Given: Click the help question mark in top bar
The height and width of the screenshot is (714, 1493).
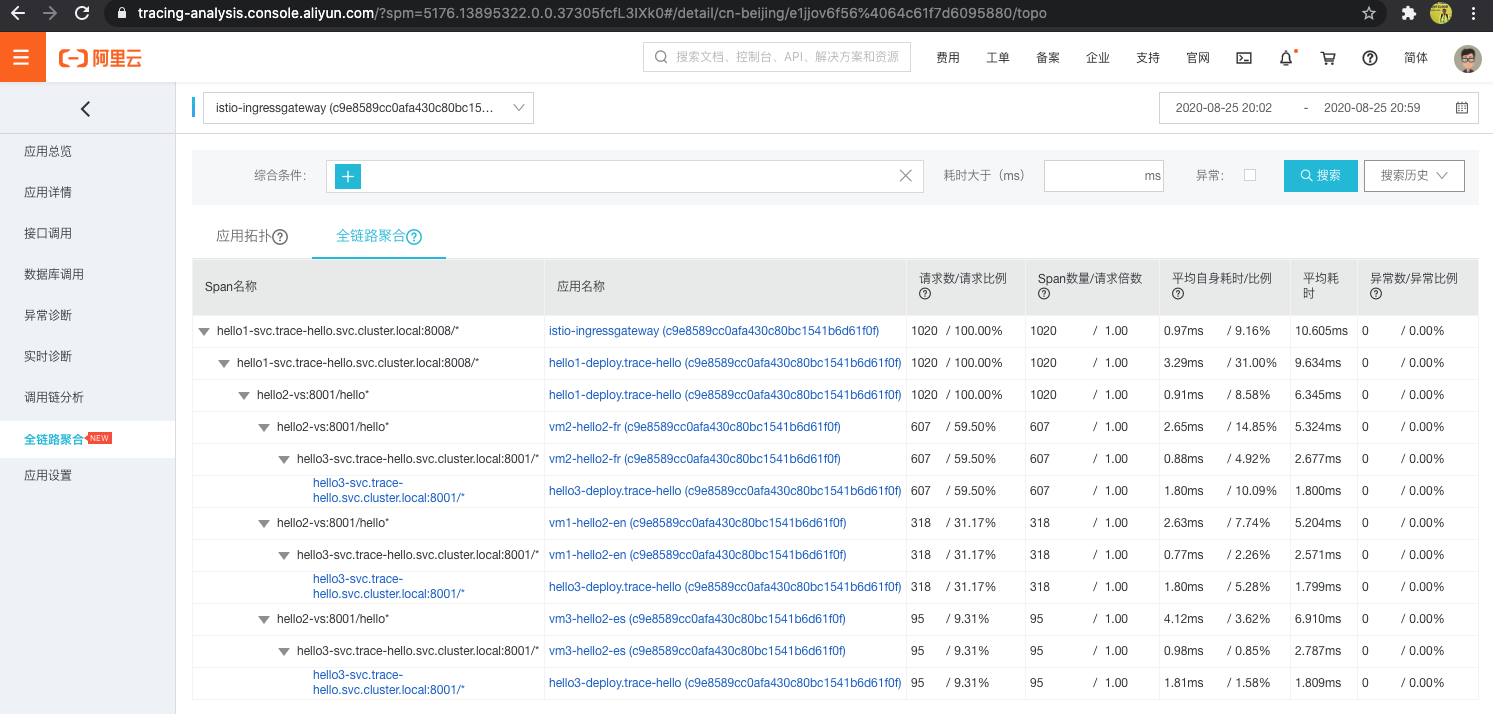Looking at the screenshot, I should (1370, 58).
